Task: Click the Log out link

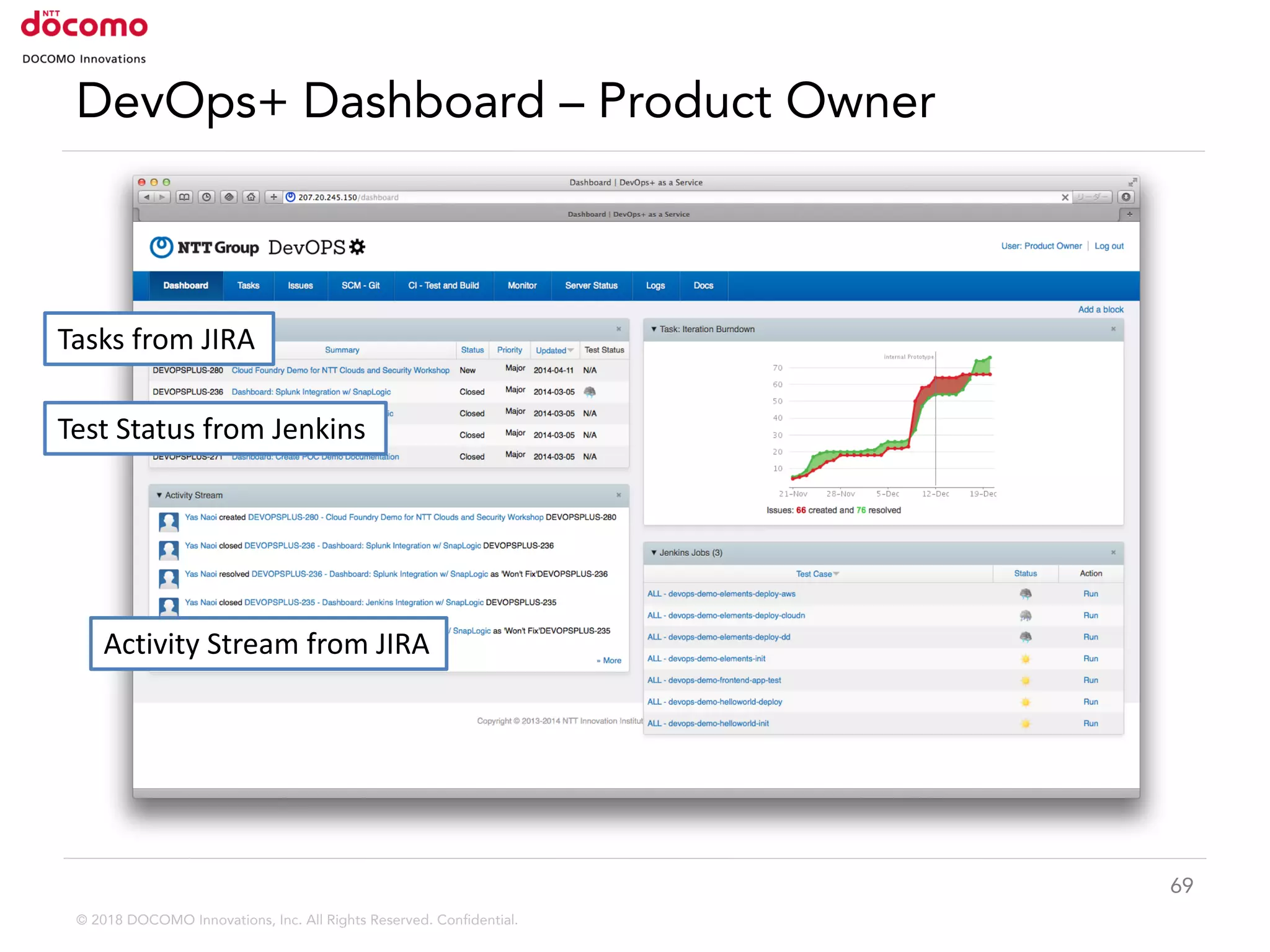Action: (x=1109, y=246)
